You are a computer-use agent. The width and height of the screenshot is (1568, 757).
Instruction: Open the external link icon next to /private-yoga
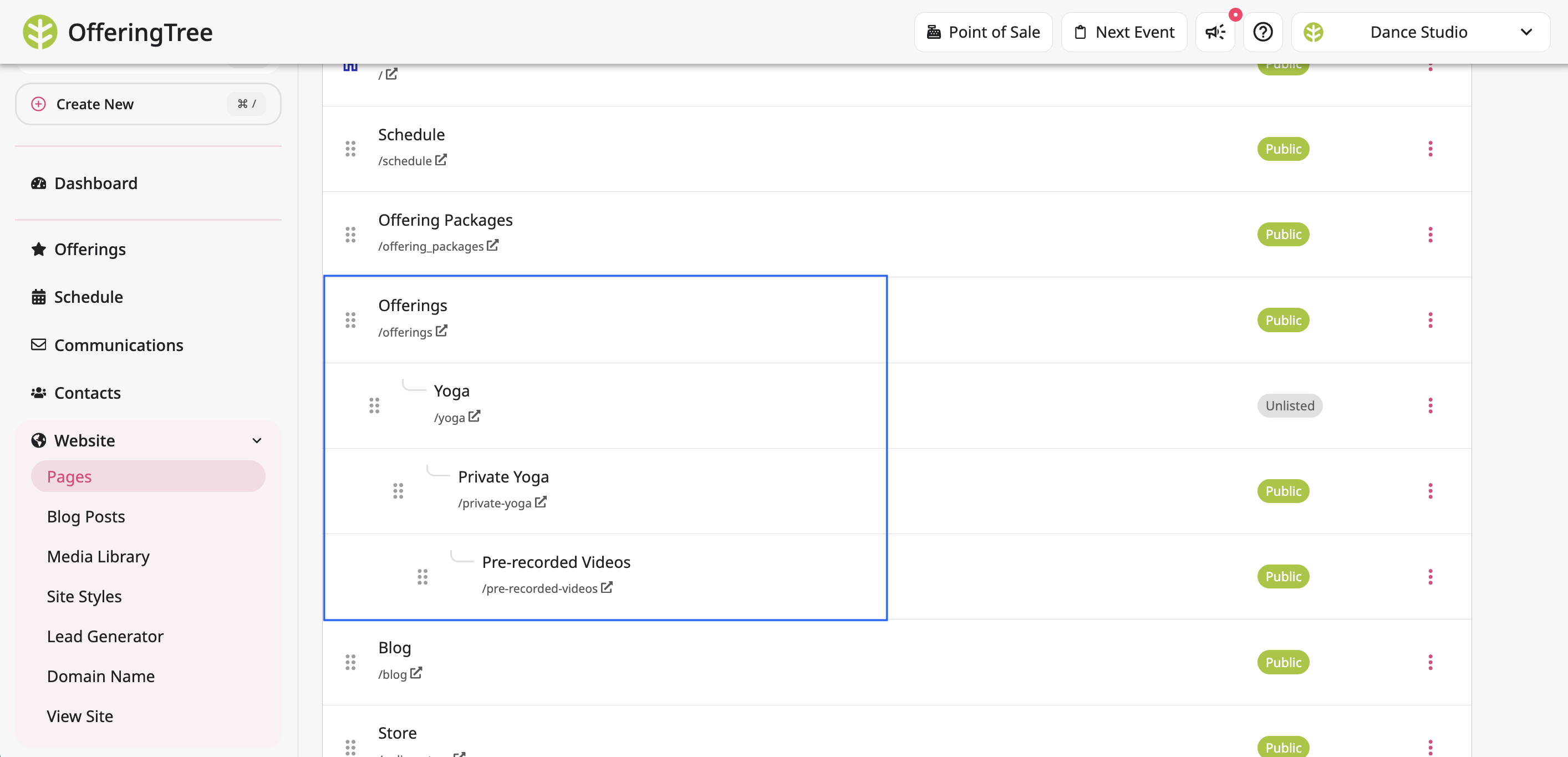tap(541, 502)
